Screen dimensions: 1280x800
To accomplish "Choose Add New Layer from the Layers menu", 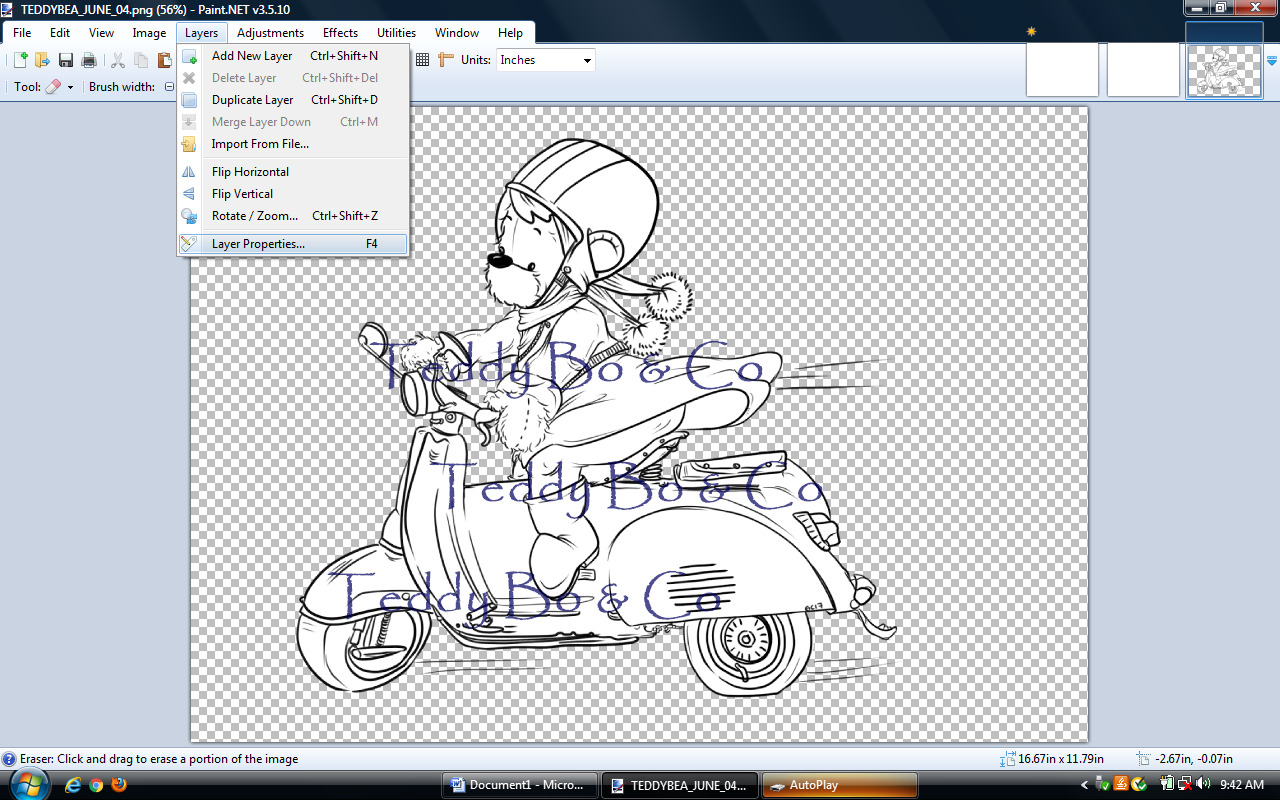I will 293,56.
